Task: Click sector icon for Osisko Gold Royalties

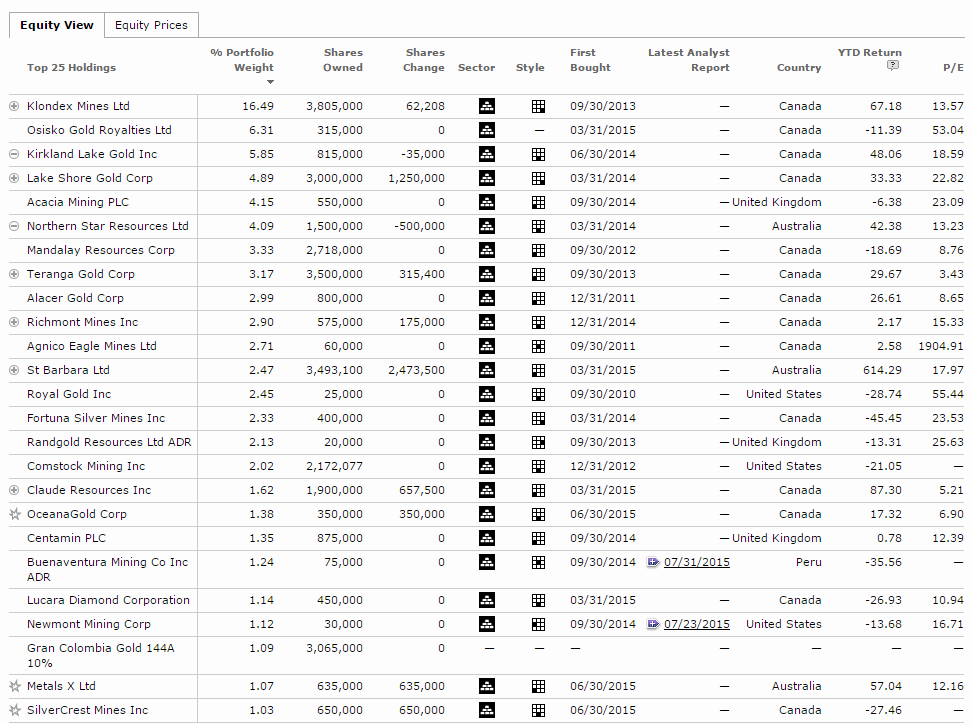Action: point(487,130)
